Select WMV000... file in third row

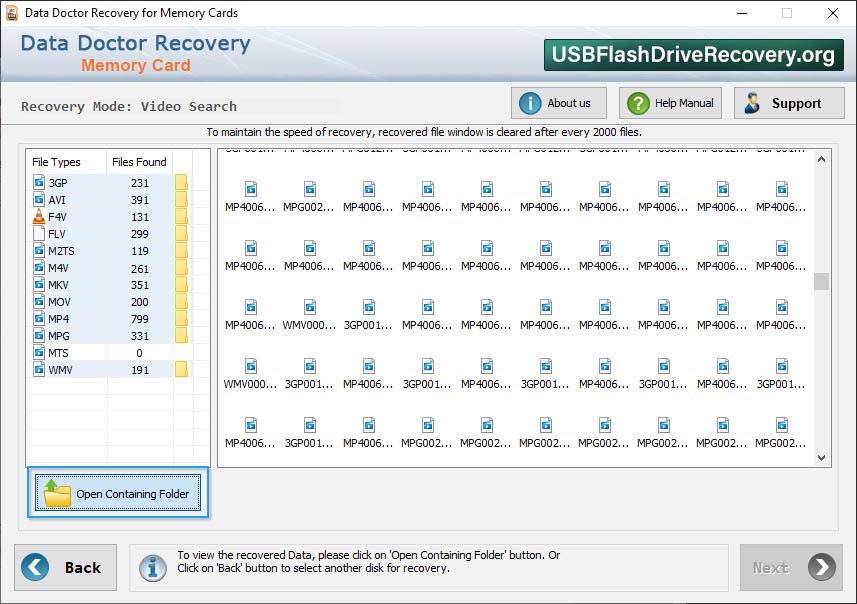309,315
